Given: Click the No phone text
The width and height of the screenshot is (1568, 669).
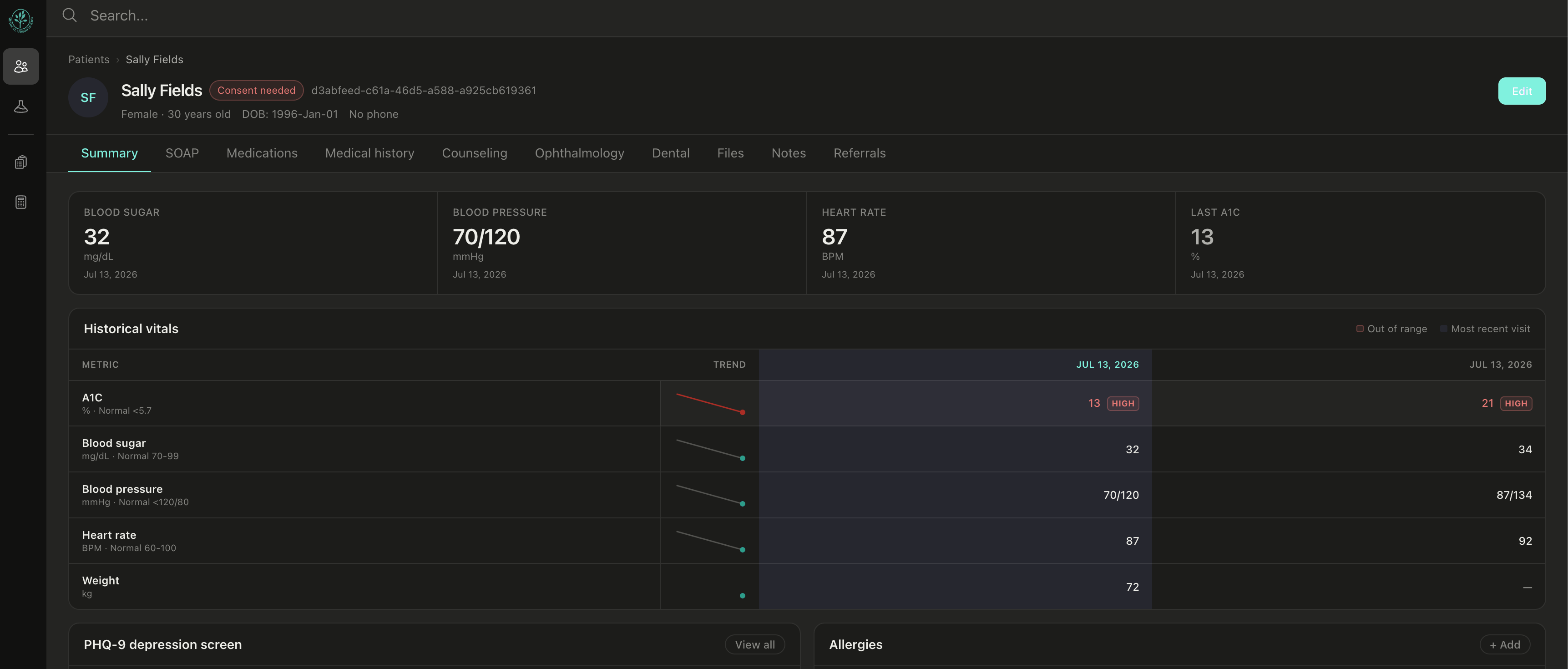Looking at the screenshot, I should (374, 114).
